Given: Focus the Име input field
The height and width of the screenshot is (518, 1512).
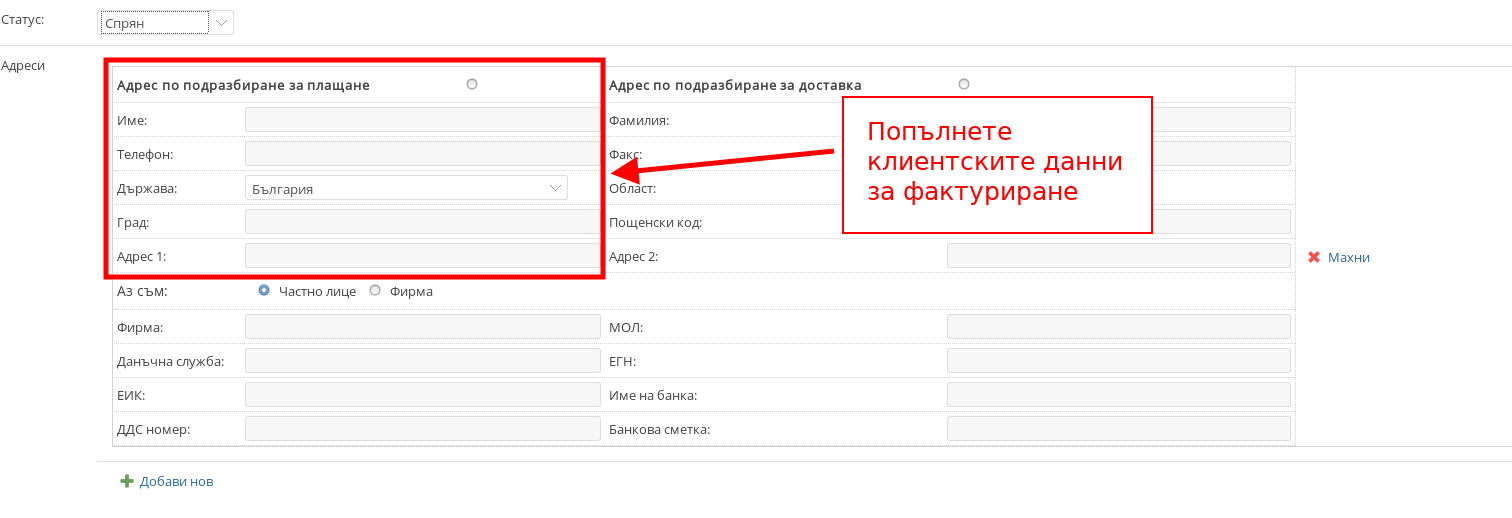Looking at the screenshot, I should point(420,120).
